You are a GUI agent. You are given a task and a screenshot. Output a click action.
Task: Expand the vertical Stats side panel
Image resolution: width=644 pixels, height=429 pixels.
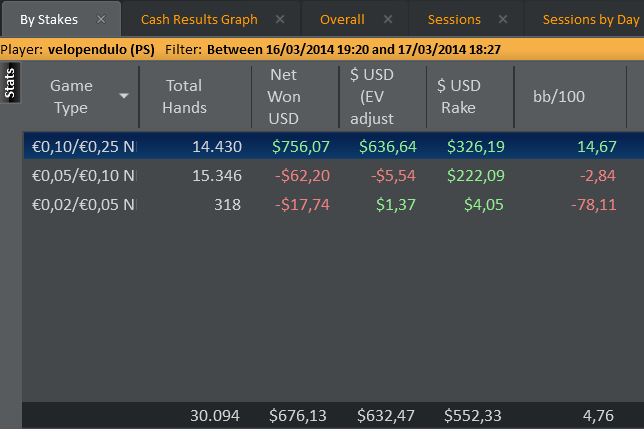(x=10, y=83)
